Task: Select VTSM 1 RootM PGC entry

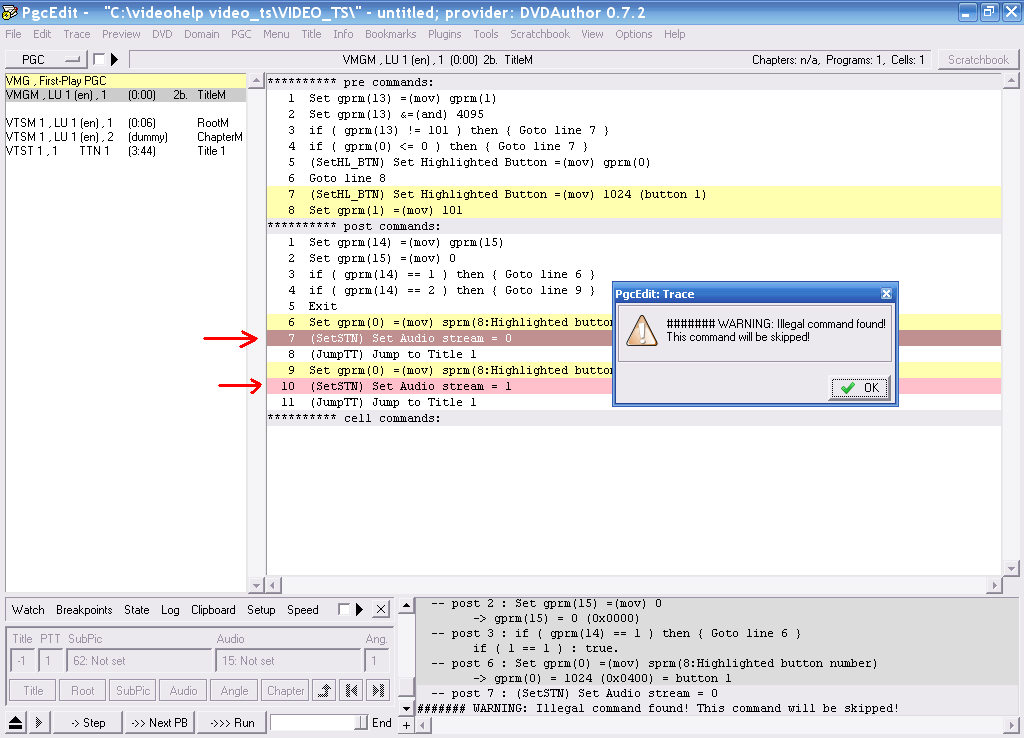Action: (x=125, y=123)
